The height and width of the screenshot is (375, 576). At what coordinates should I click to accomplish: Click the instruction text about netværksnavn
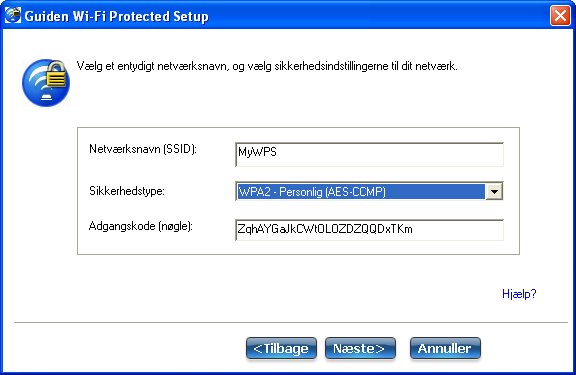267,66
